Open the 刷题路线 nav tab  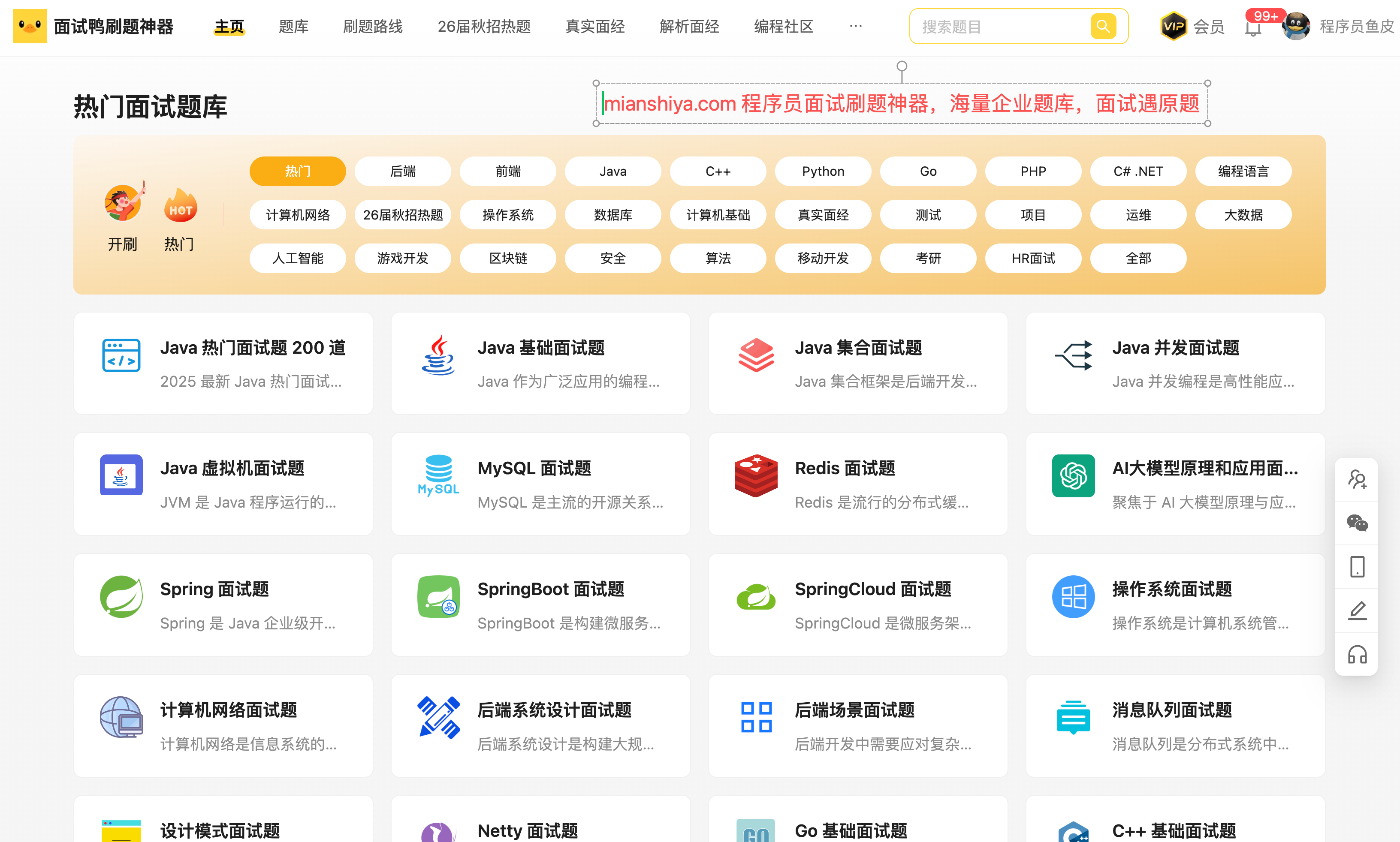(x=372, y=26)
